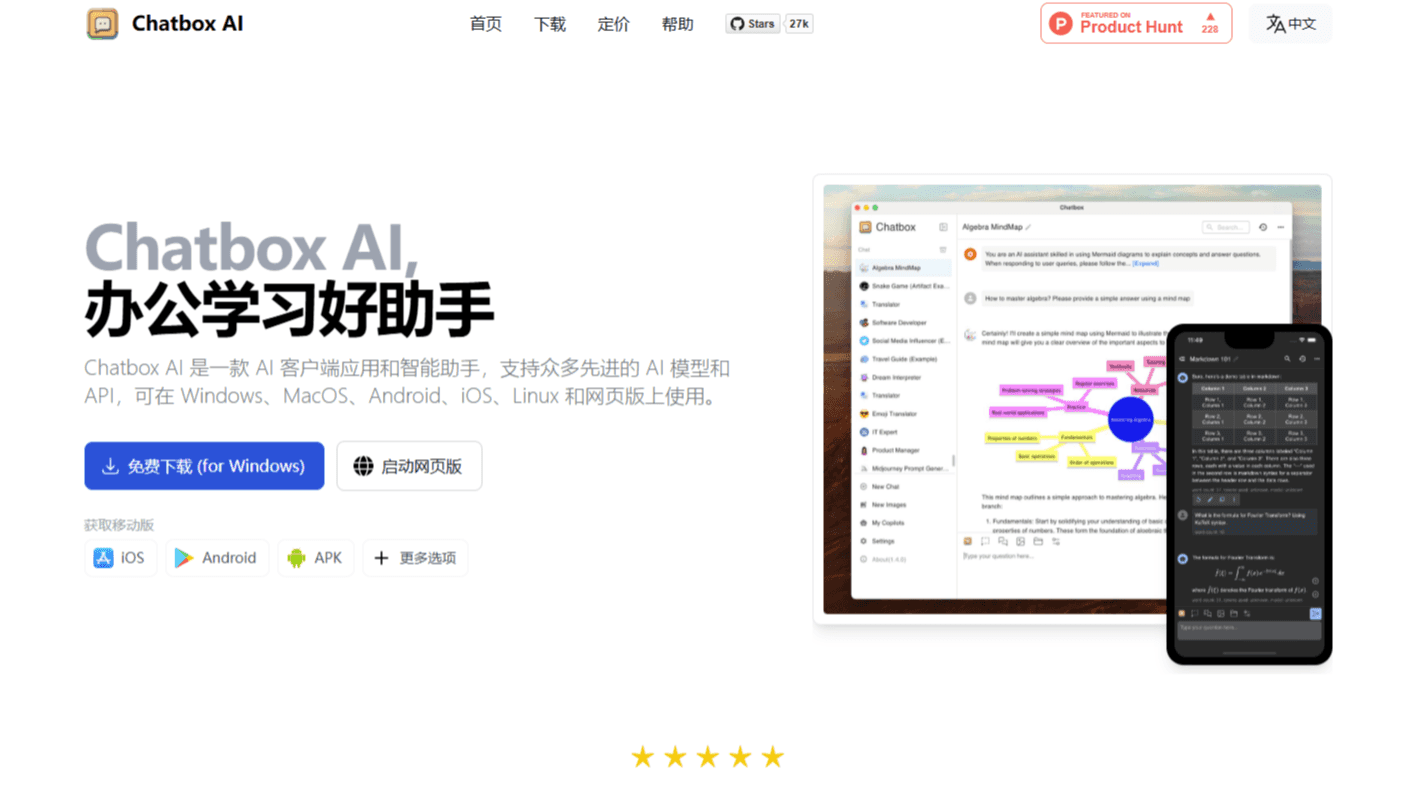Click the Product Hunt upvote count 228
Screen dimensions: 1403x786
[1210, 29]
